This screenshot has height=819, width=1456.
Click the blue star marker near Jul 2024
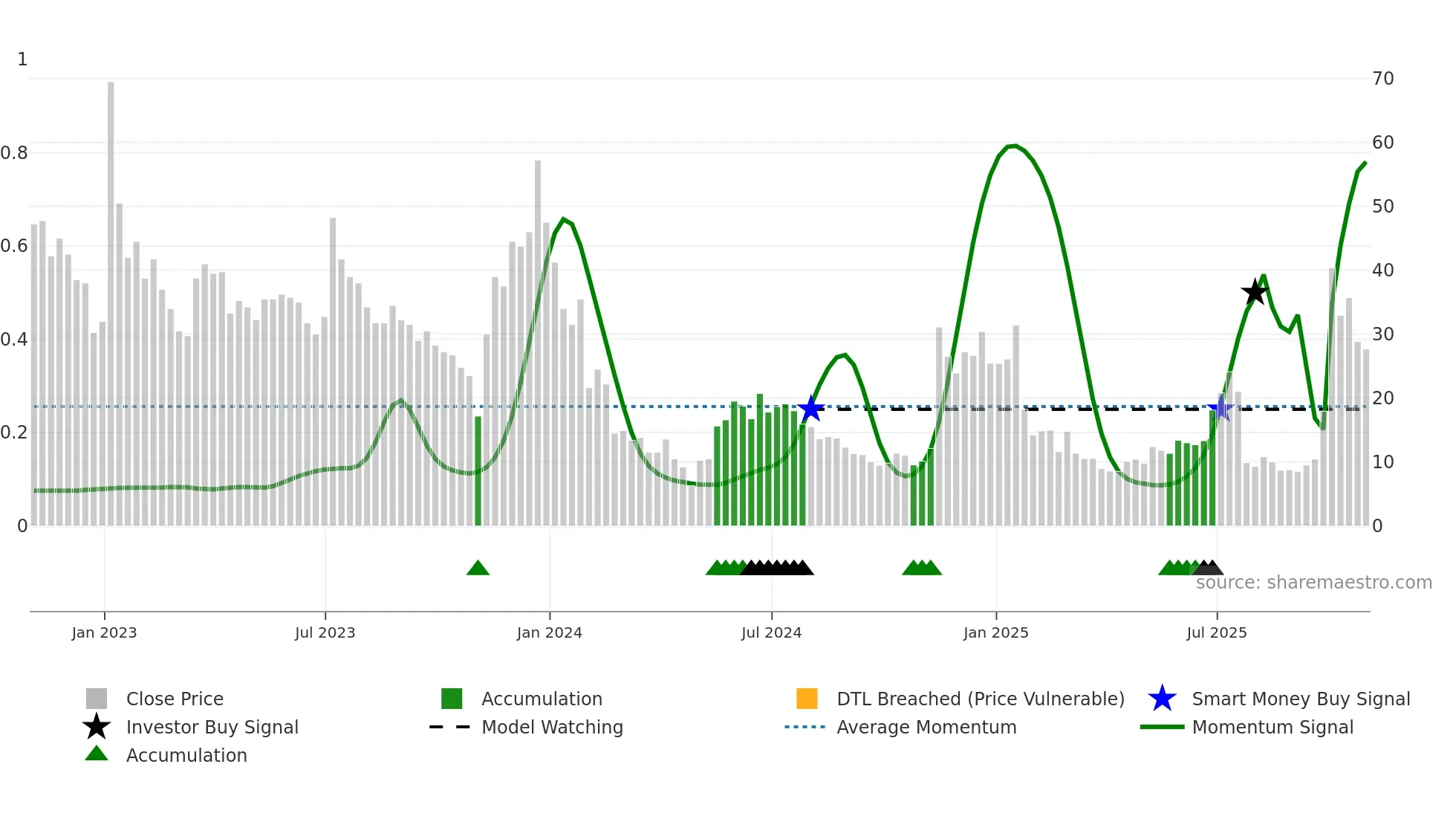pos(810,409)
